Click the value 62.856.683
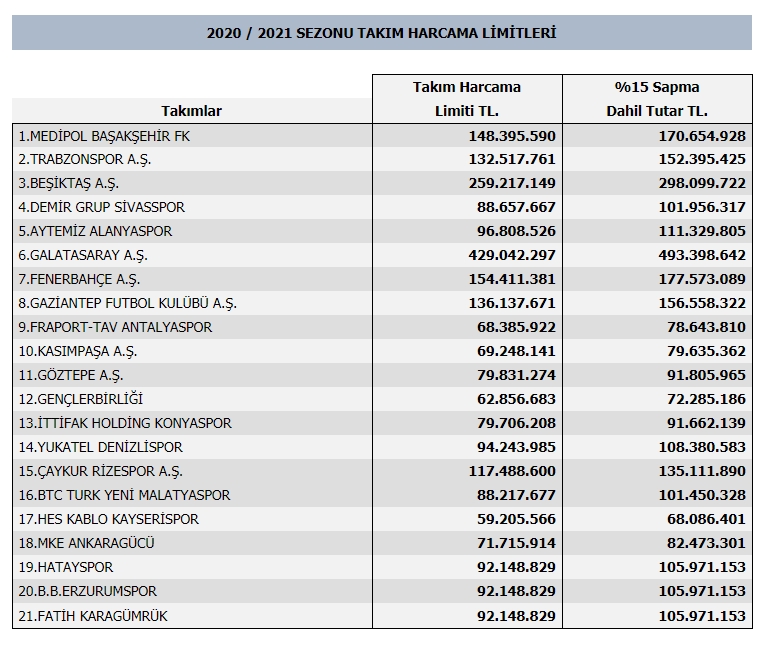 [x=516, y=399]
